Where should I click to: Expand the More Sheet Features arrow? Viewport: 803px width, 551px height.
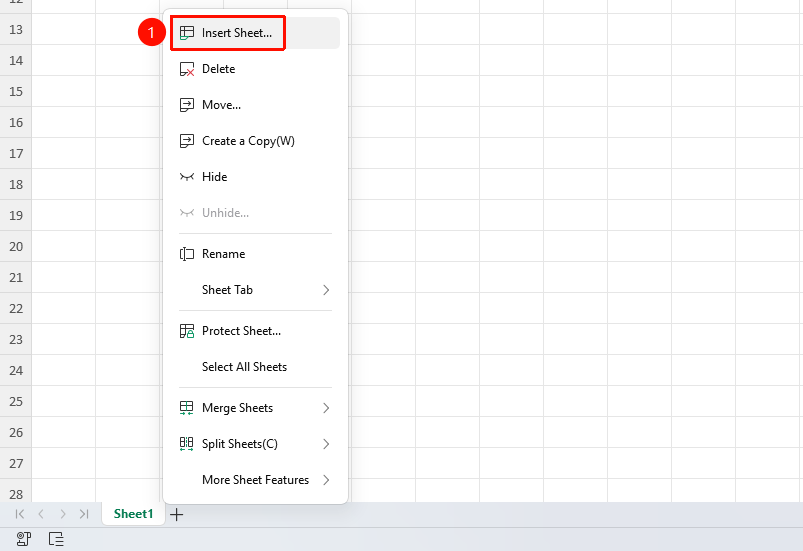326,480
